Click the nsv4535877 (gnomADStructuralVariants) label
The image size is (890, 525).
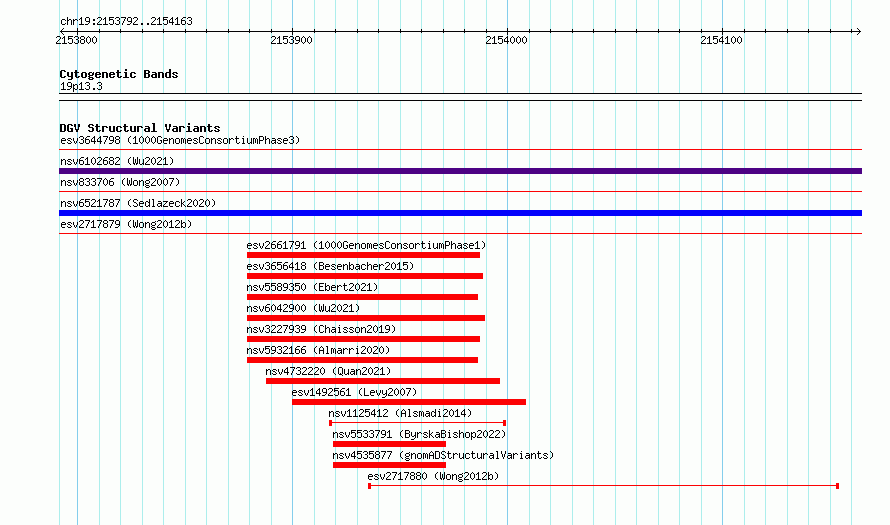[x=443, y=455]
